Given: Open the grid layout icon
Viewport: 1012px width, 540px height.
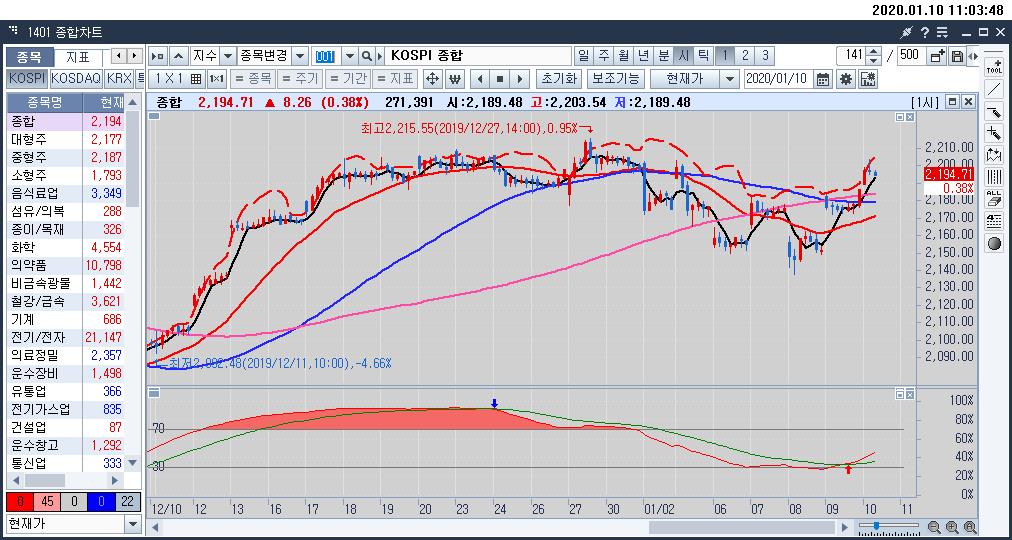Looking at the screenshot, I should 196,79.
